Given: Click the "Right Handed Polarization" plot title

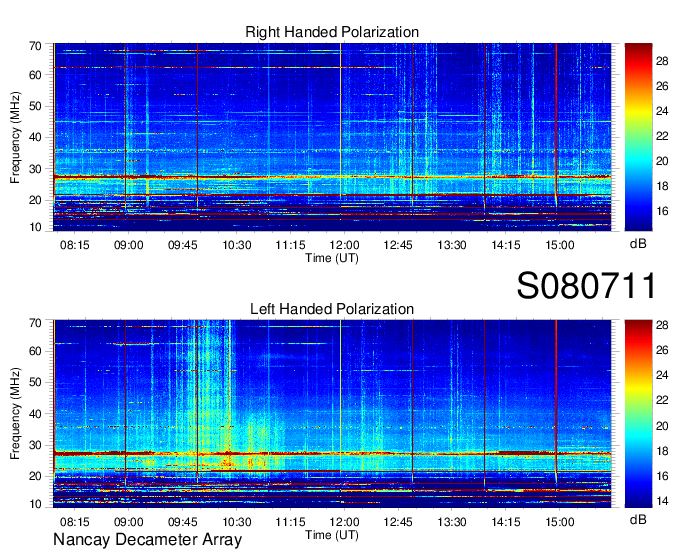Looking at the screenshot, I should point(332,32).
